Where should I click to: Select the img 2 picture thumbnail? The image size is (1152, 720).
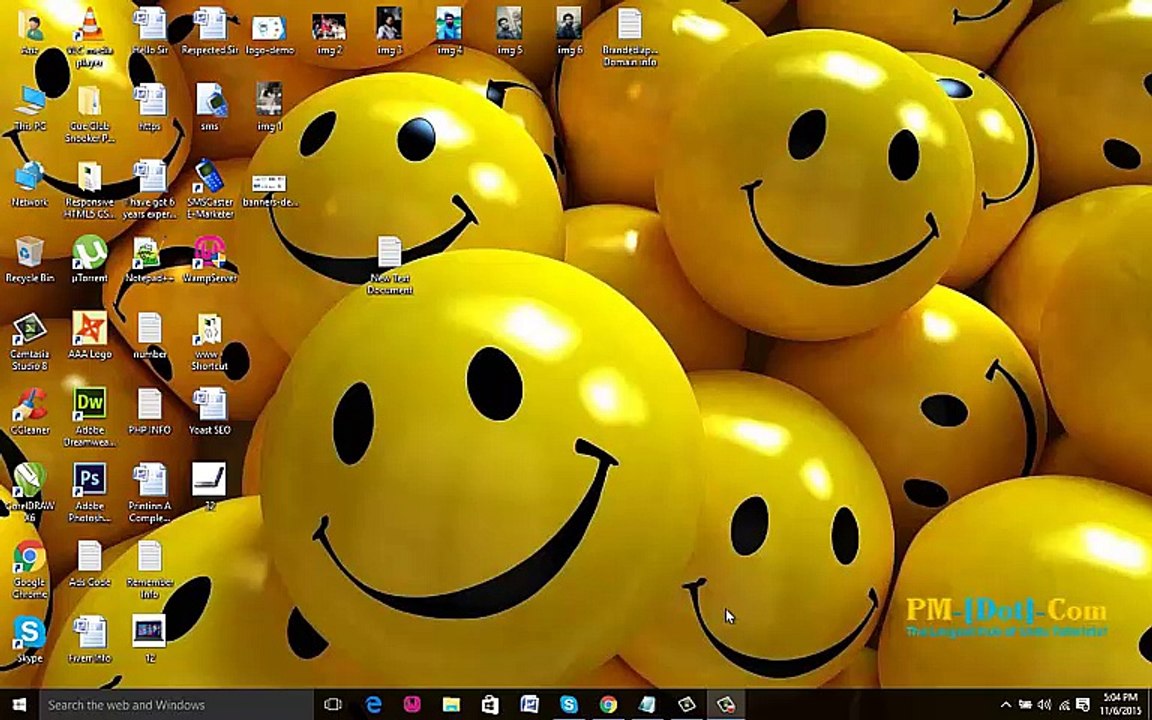click(329, 26)
